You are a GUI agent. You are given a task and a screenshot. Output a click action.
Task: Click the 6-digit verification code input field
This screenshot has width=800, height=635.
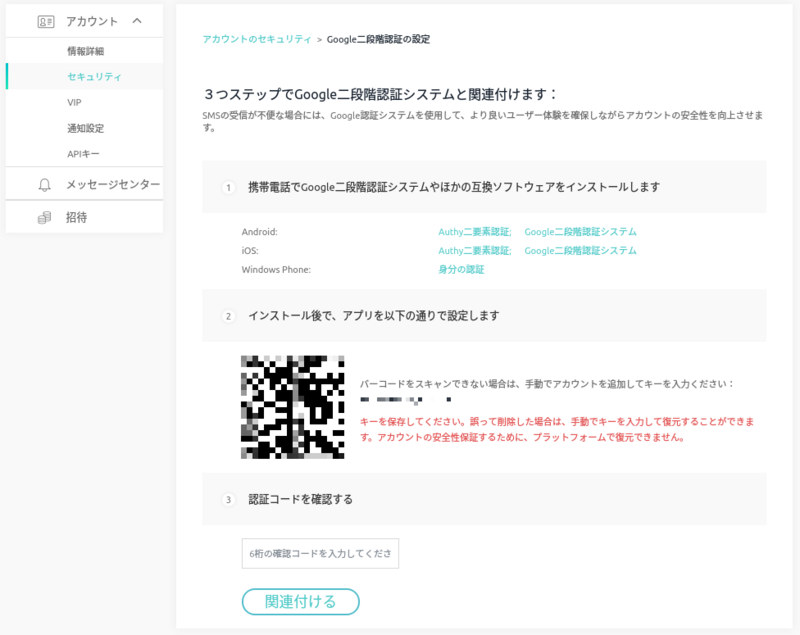point(318,553)
